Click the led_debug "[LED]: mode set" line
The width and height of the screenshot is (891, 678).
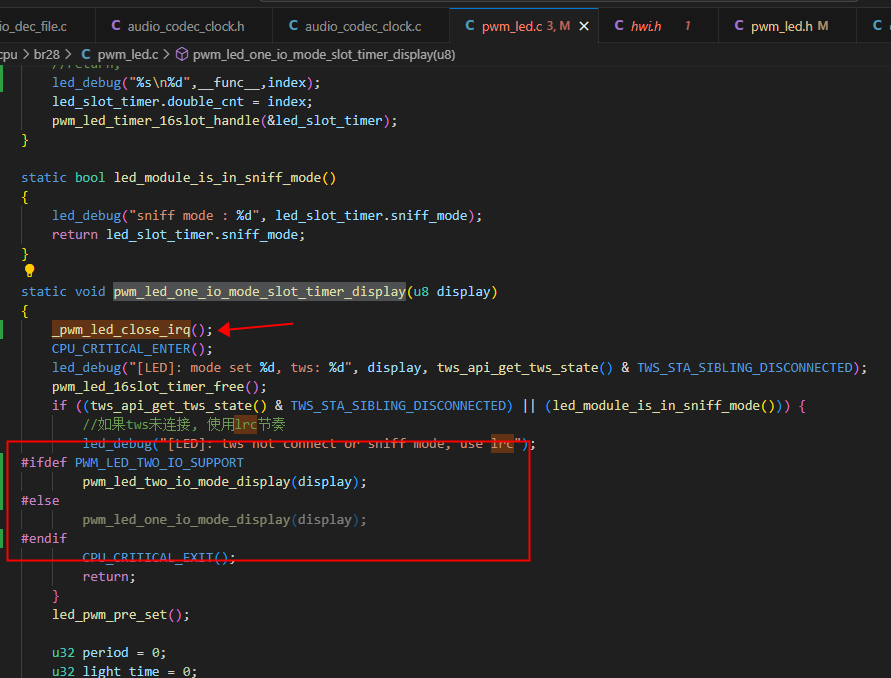point(459,368)
